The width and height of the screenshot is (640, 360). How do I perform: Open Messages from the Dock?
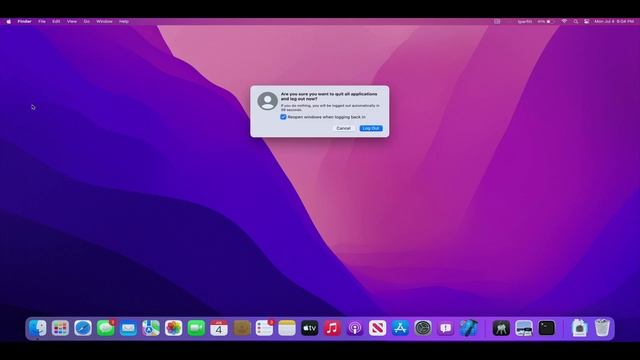(x=106, y=328)
